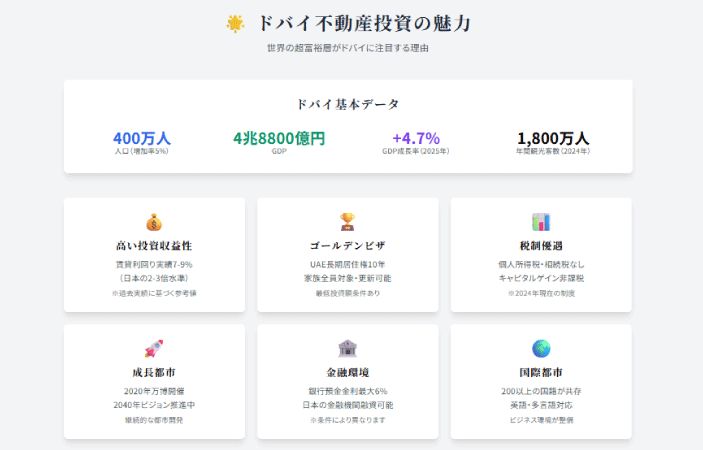Screen dimensions: 703x450
Task: Click the 銀行預金金利最大6% line
Action: (348, 391)
